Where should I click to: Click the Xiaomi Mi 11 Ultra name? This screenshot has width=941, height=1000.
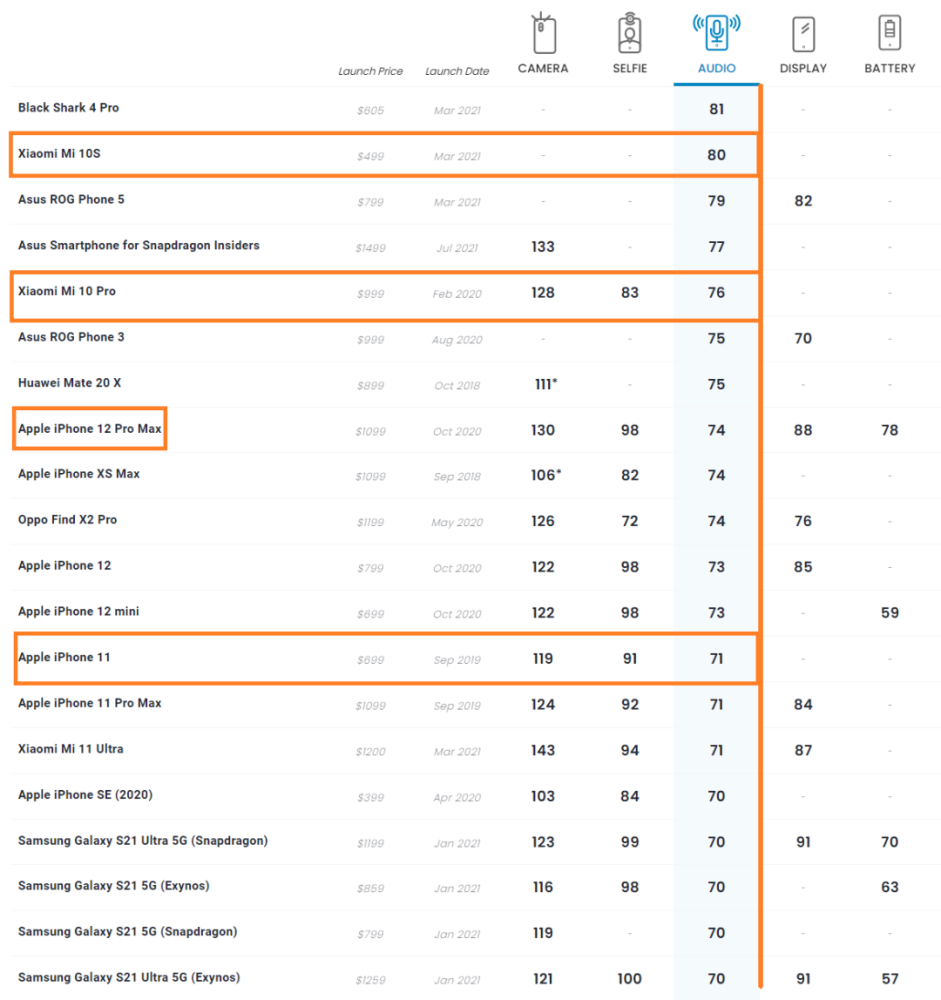pyautogui.click(x=71, y=749)
